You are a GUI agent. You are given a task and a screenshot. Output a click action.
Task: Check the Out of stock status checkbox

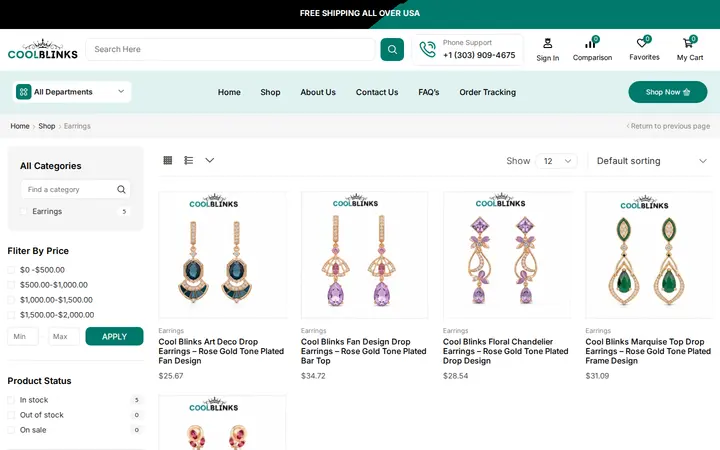(x=11, y=415)
